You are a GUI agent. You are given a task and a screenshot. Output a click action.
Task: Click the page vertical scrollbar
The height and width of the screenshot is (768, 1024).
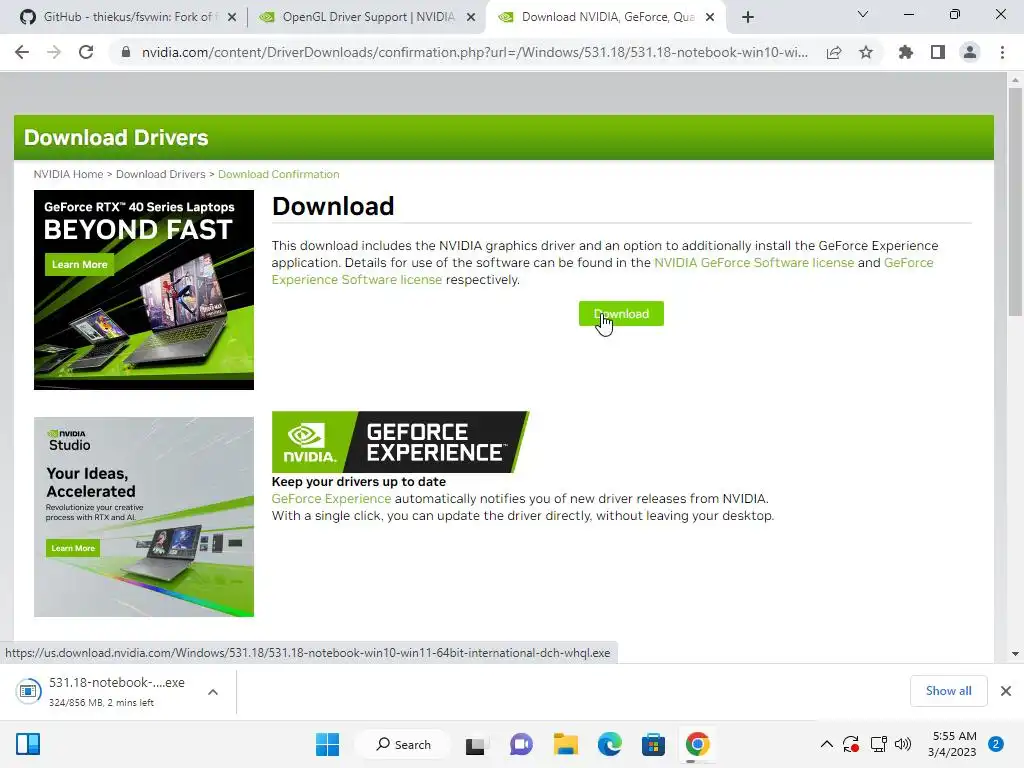tap(1015, 202)
